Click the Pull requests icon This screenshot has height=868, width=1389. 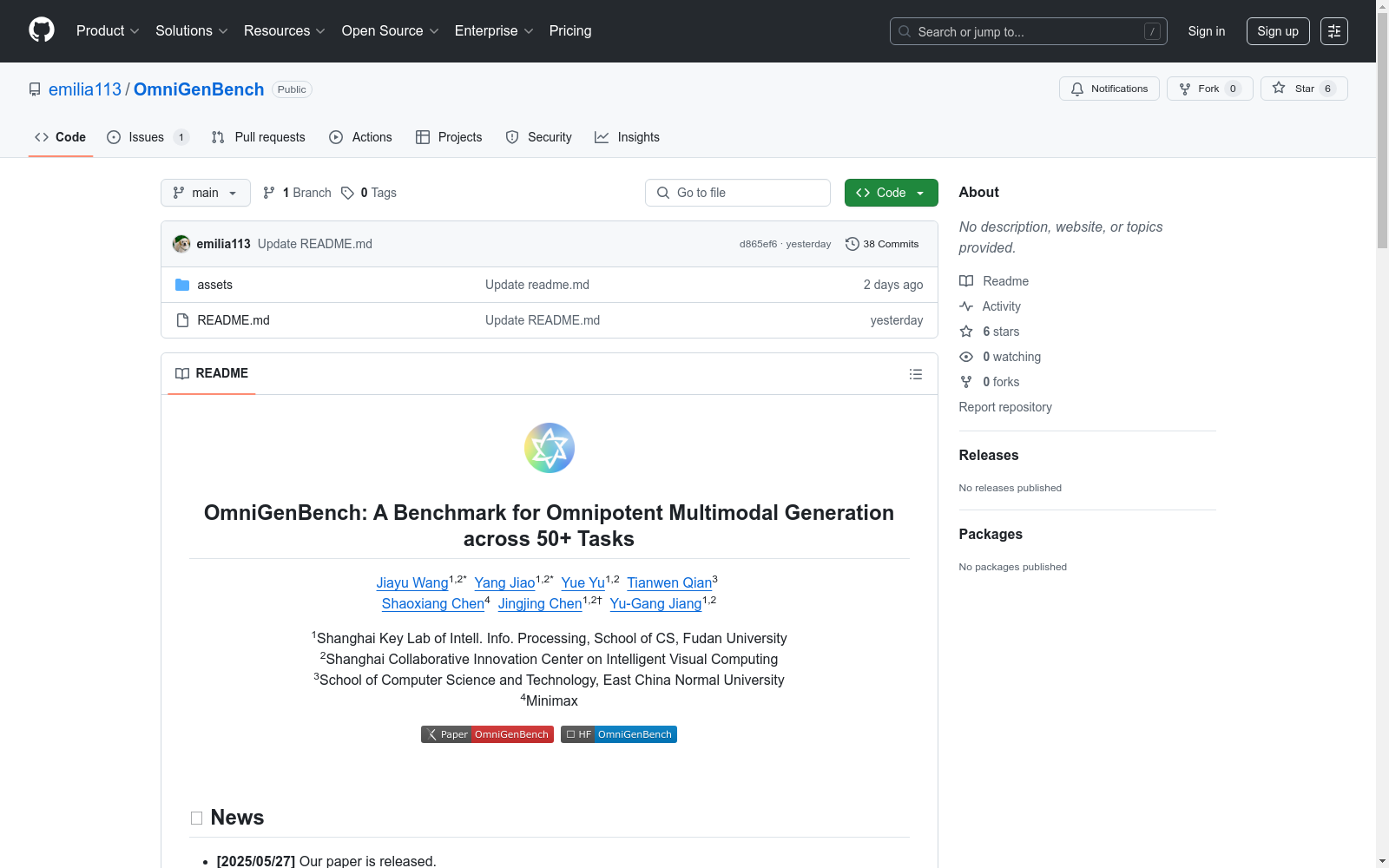218,137
